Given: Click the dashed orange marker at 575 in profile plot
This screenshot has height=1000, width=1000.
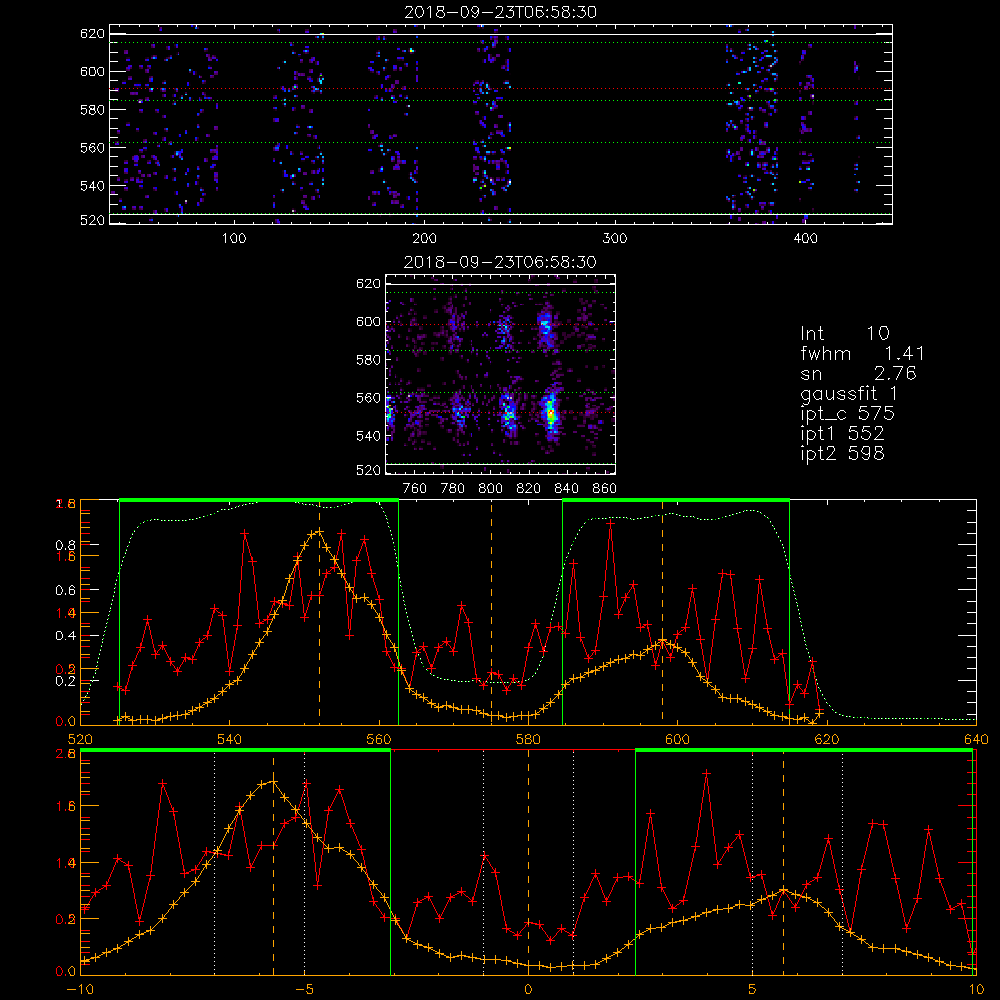Looking at the screenshot, I should click(491, 612).
